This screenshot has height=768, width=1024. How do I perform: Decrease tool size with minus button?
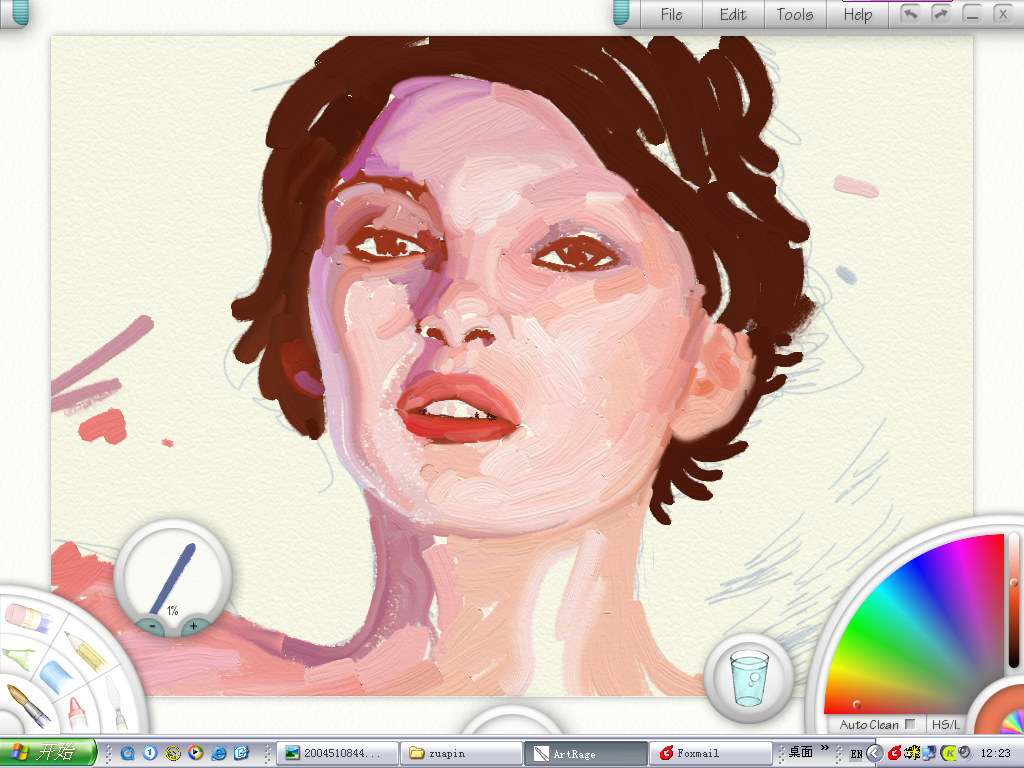(152, 626)
